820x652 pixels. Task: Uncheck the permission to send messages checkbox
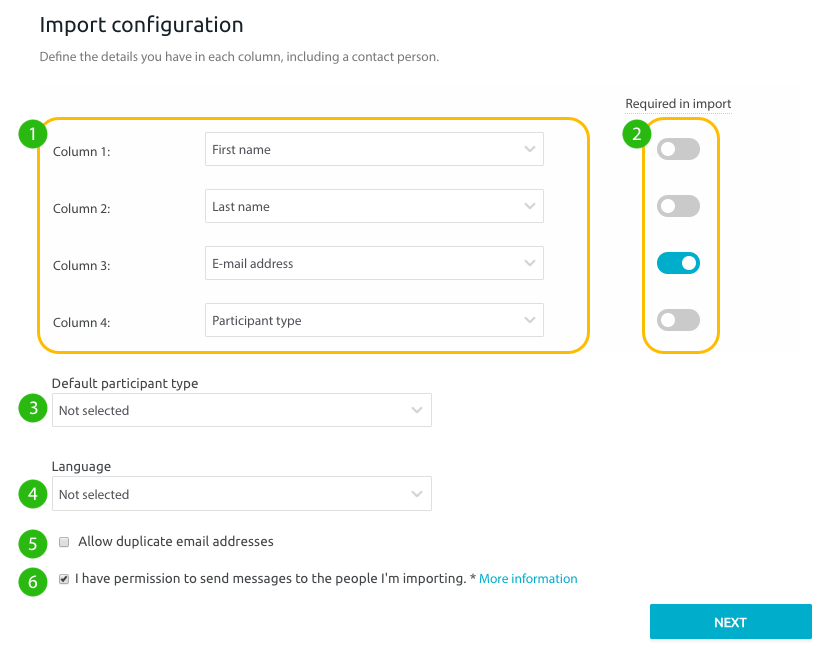[x=64, y=578]
